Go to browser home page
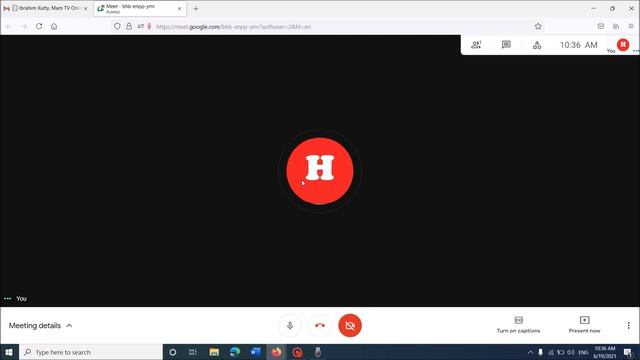This screenshot has width=640, height=360. coord(54,27)
